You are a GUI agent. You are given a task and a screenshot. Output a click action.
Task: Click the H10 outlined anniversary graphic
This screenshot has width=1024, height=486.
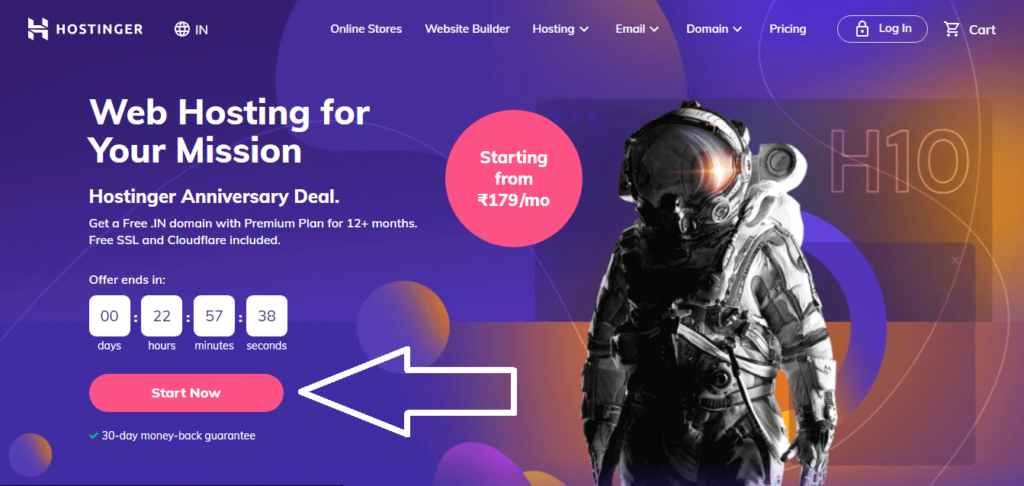point(900,163)
